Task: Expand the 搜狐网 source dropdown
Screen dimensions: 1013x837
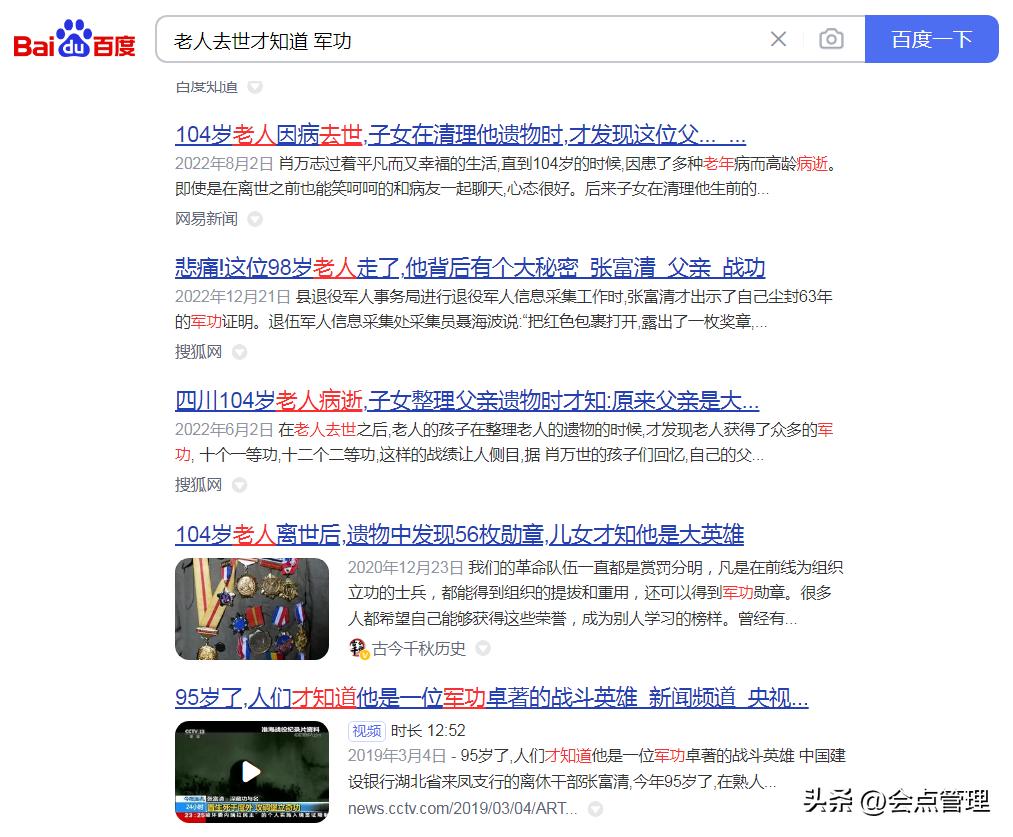Action: tap(238, 352)
